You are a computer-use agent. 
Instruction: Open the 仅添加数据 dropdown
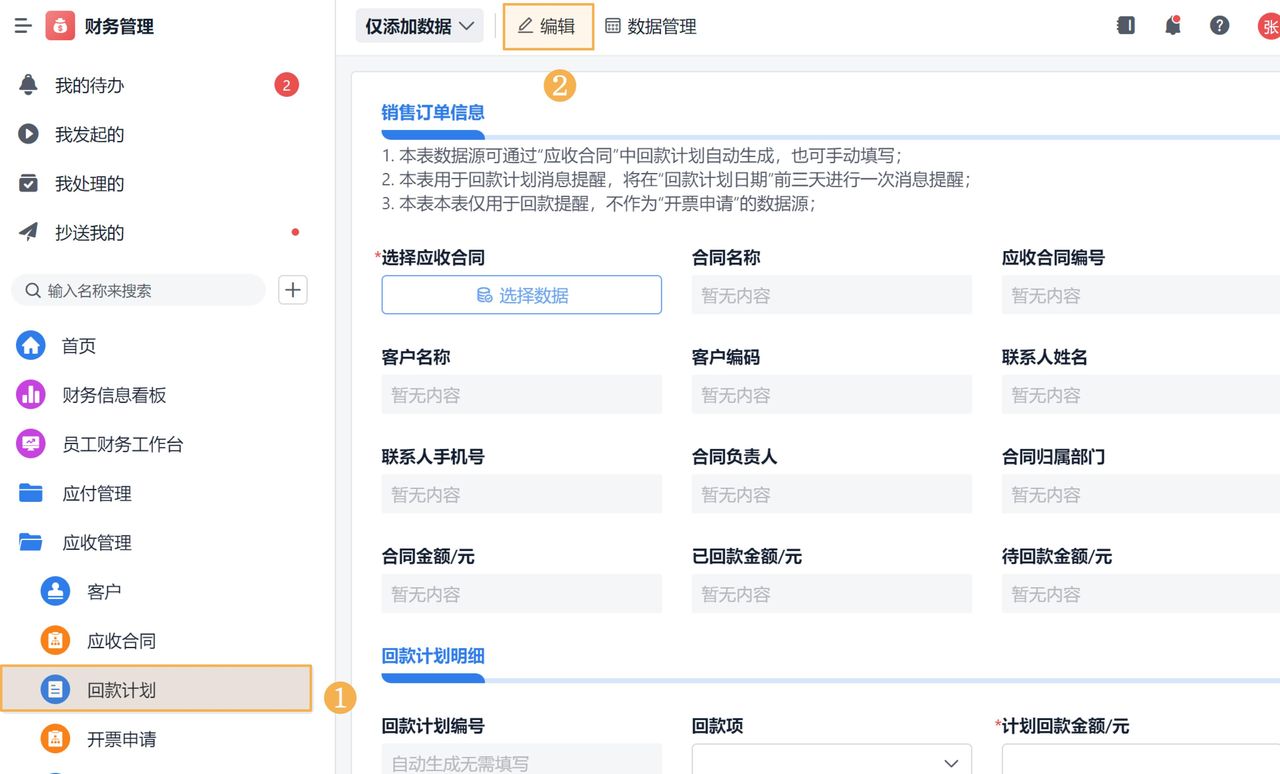click(x=418, y=25)
